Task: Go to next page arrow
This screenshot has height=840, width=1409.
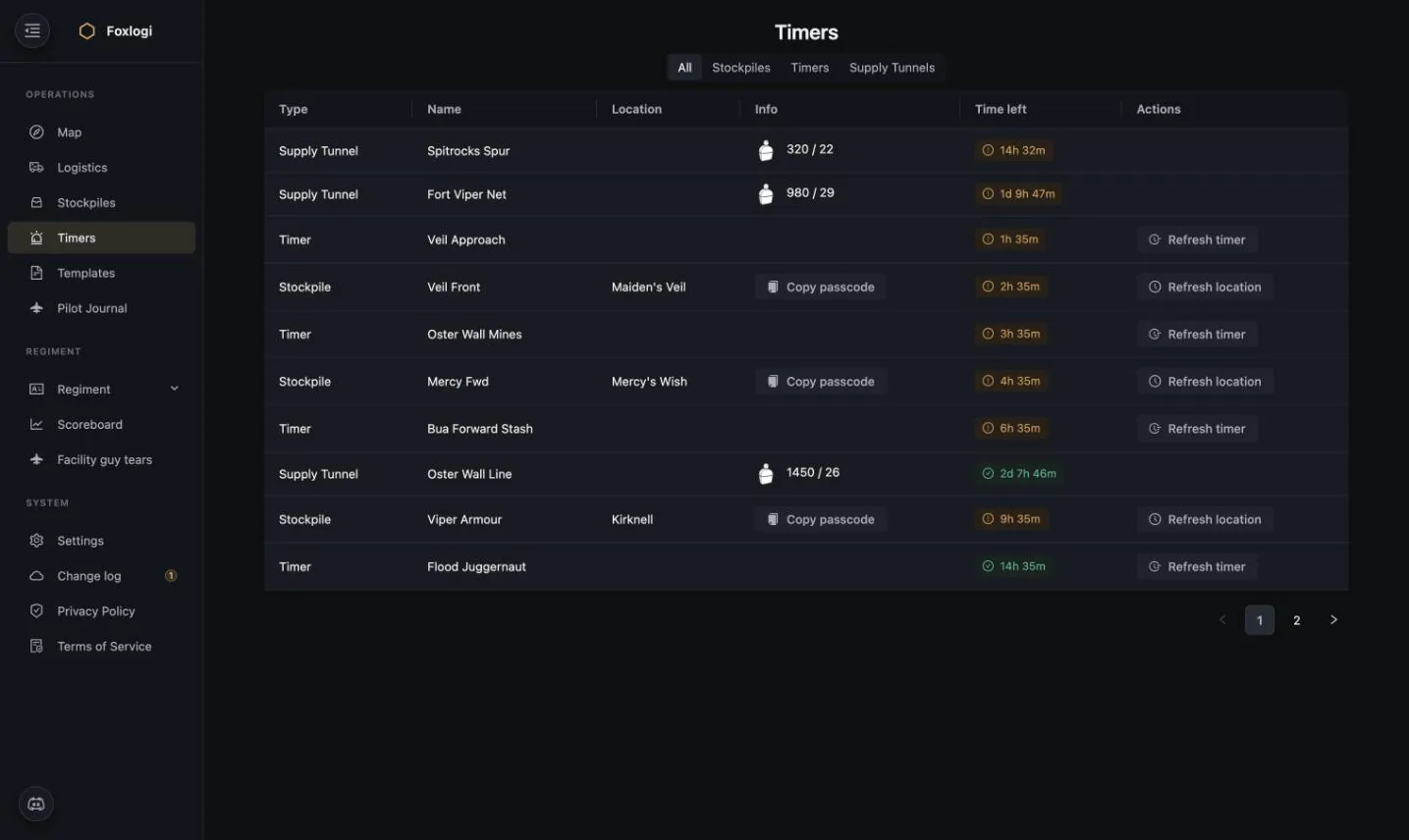Action: pyautogui.click(x=1333, y=620)
